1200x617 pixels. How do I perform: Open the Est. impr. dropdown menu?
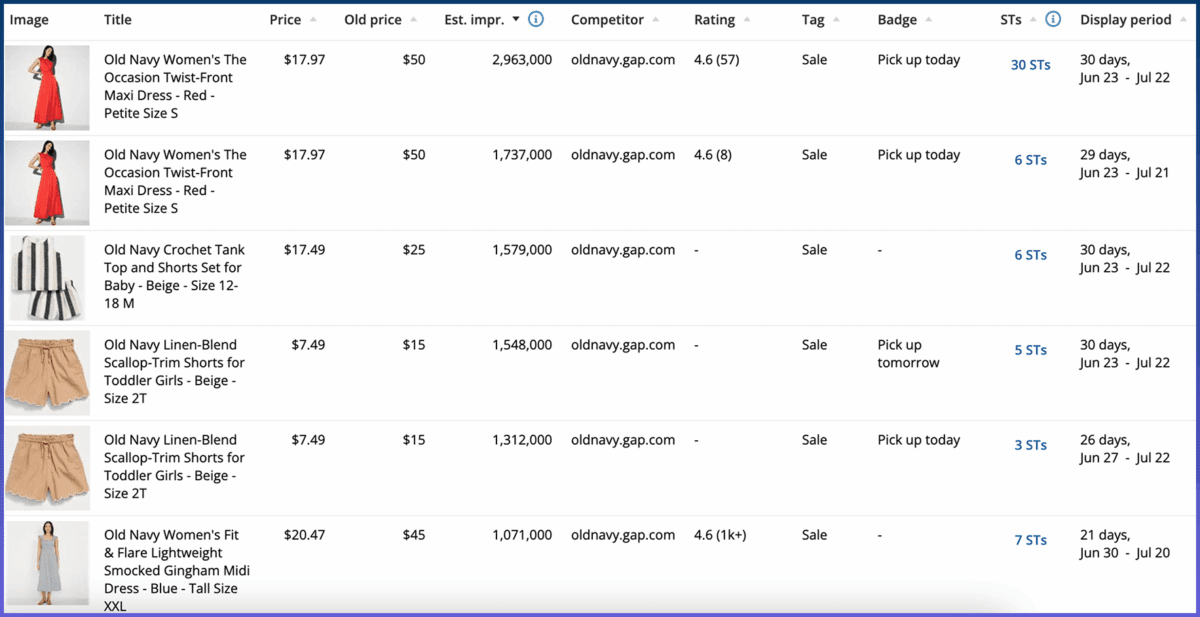pos(516,19)
